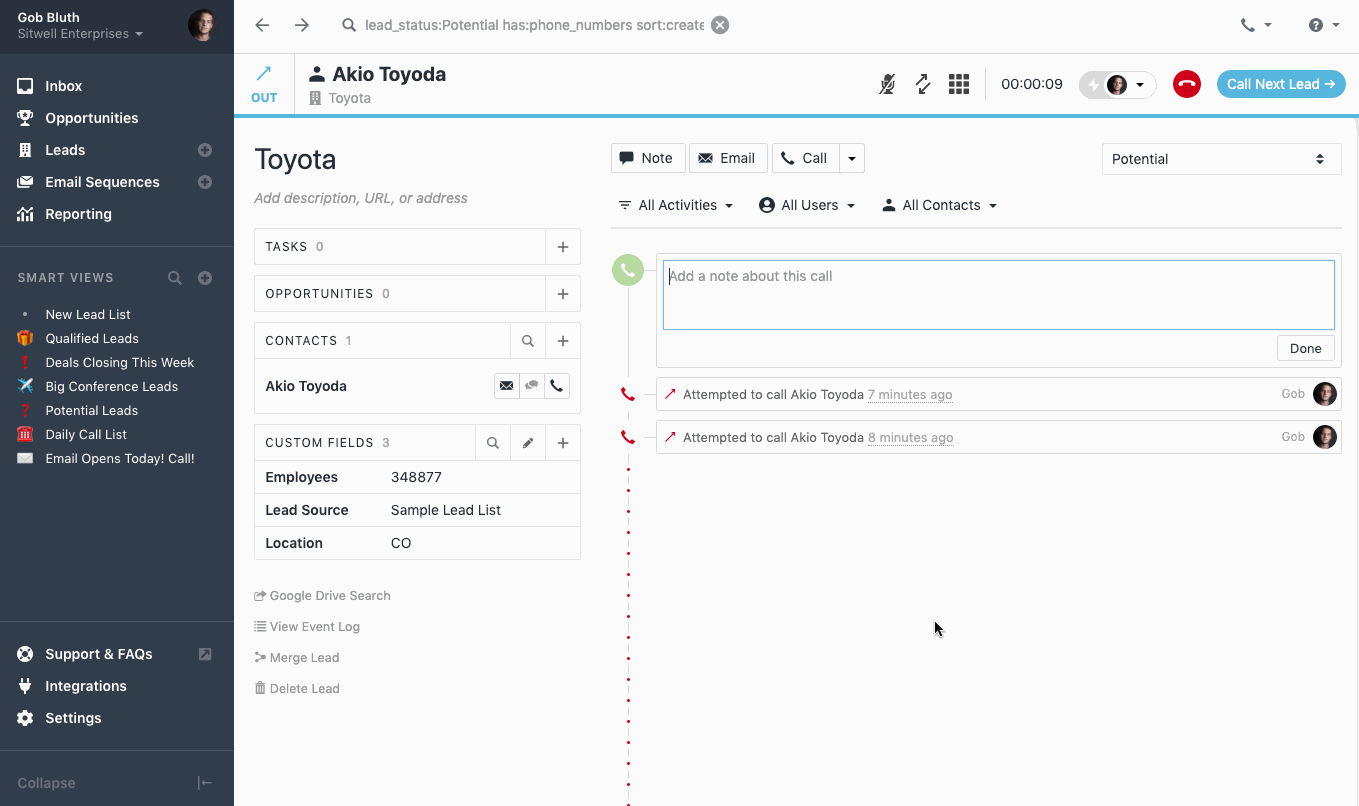Transfer the active call
Screen dimensions: 1359x806
pos(923,84)
